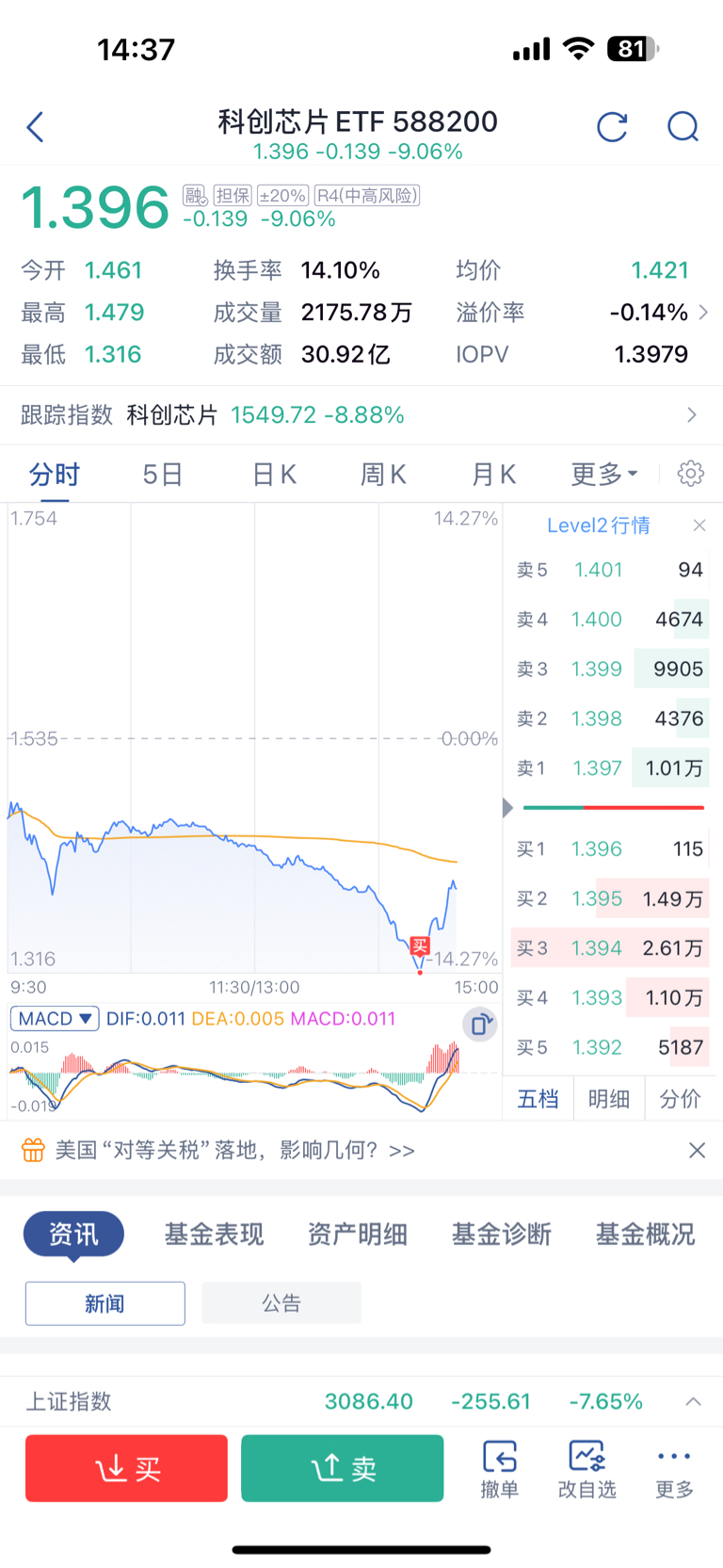Tap the refresh icon in the header
Screen dimensions: 723x1568
613,126
